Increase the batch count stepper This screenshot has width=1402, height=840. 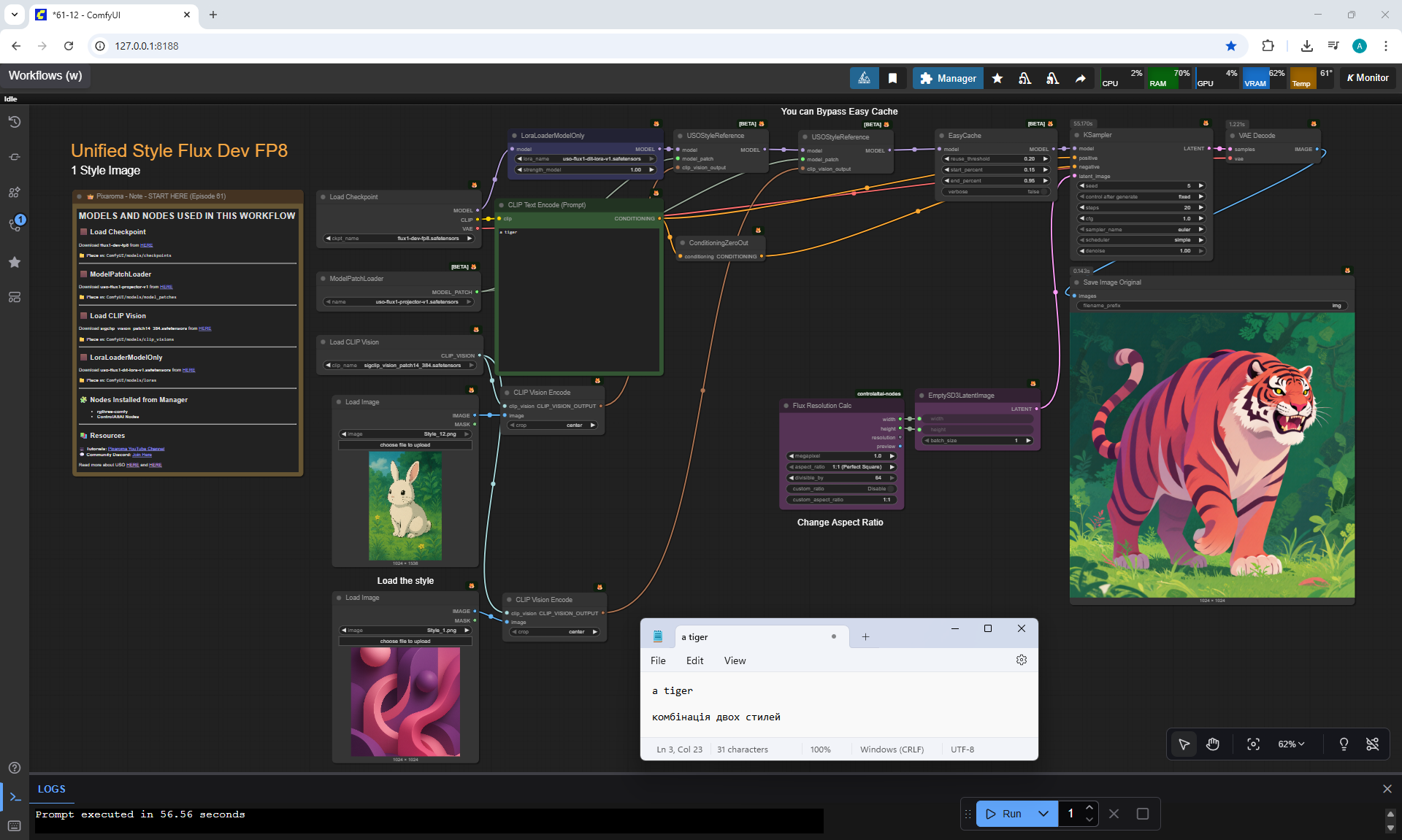coord(1089,808)
